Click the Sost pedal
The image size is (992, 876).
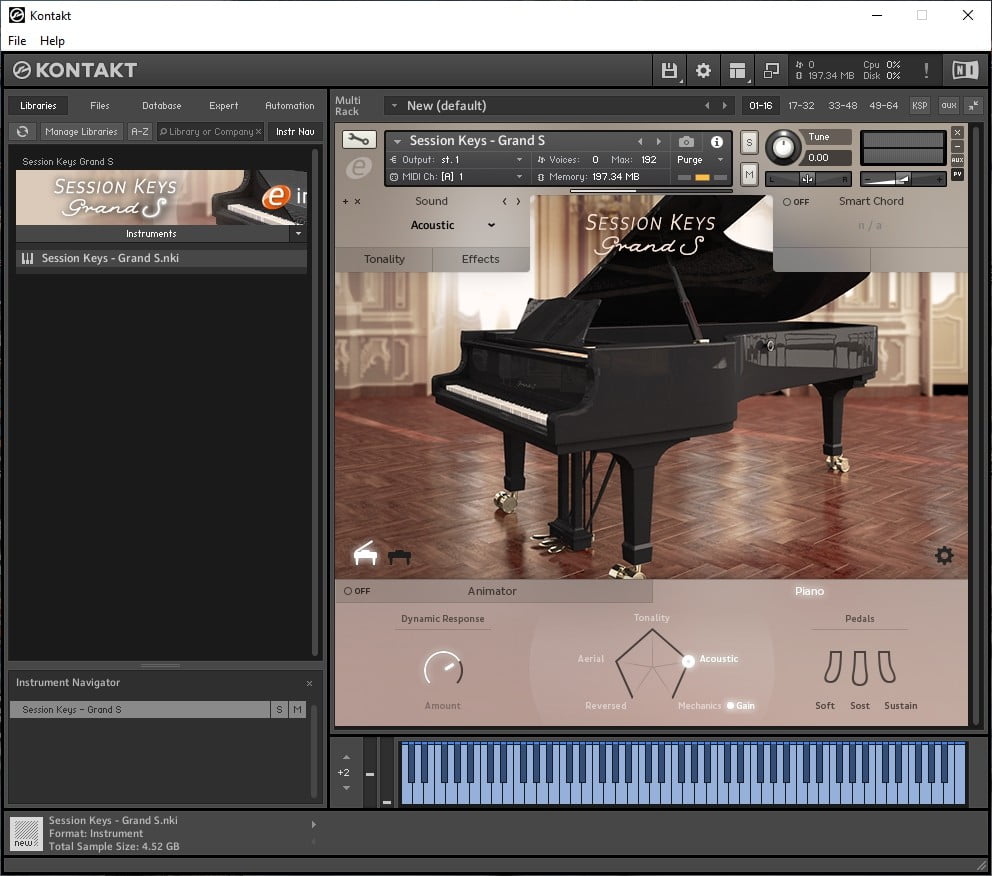coord(859,668)
